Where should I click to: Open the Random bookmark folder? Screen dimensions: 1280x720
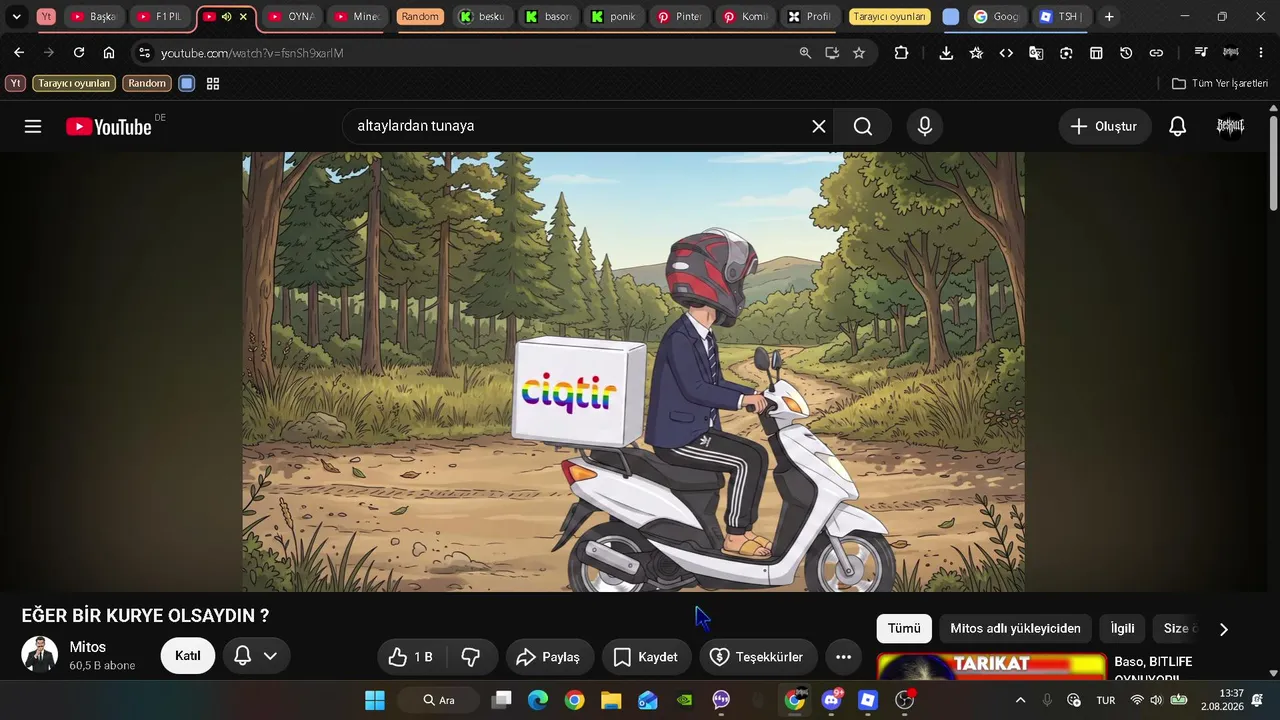point(147,83)
